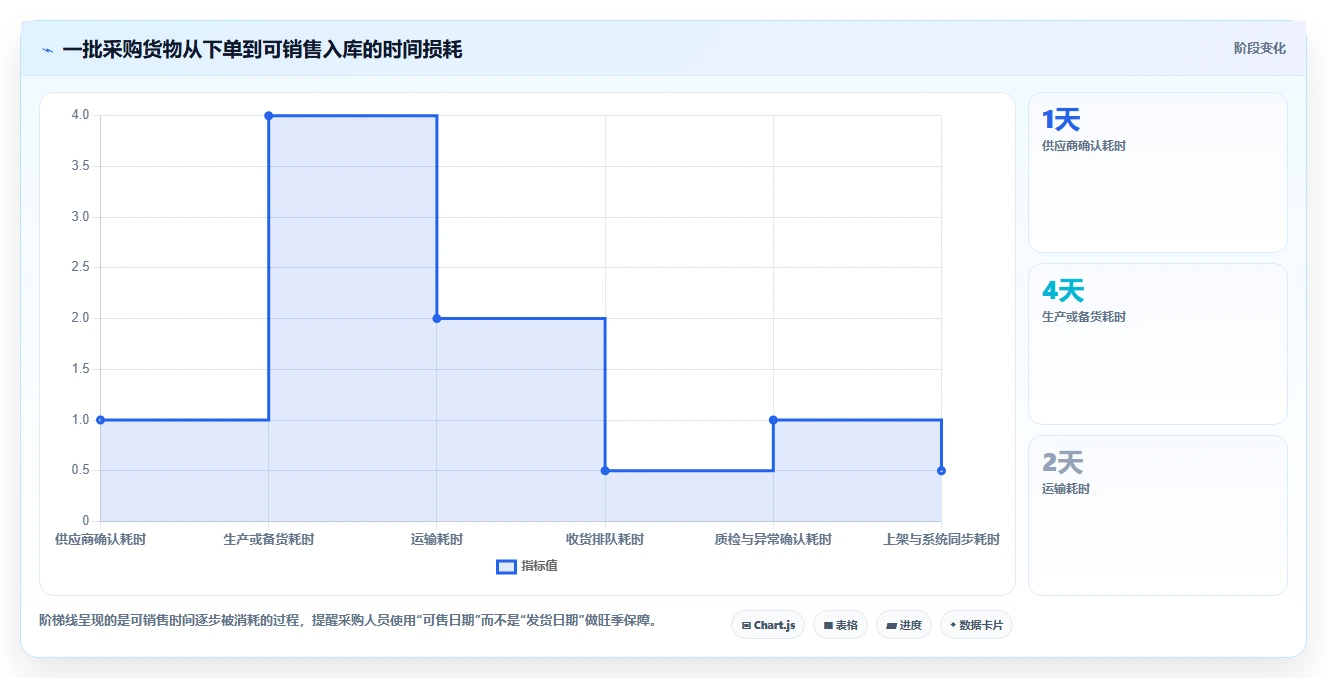Click x-axis label 供应商确认耗时
The width and height of the screenshot is (1327, 678).
[100, 539]
